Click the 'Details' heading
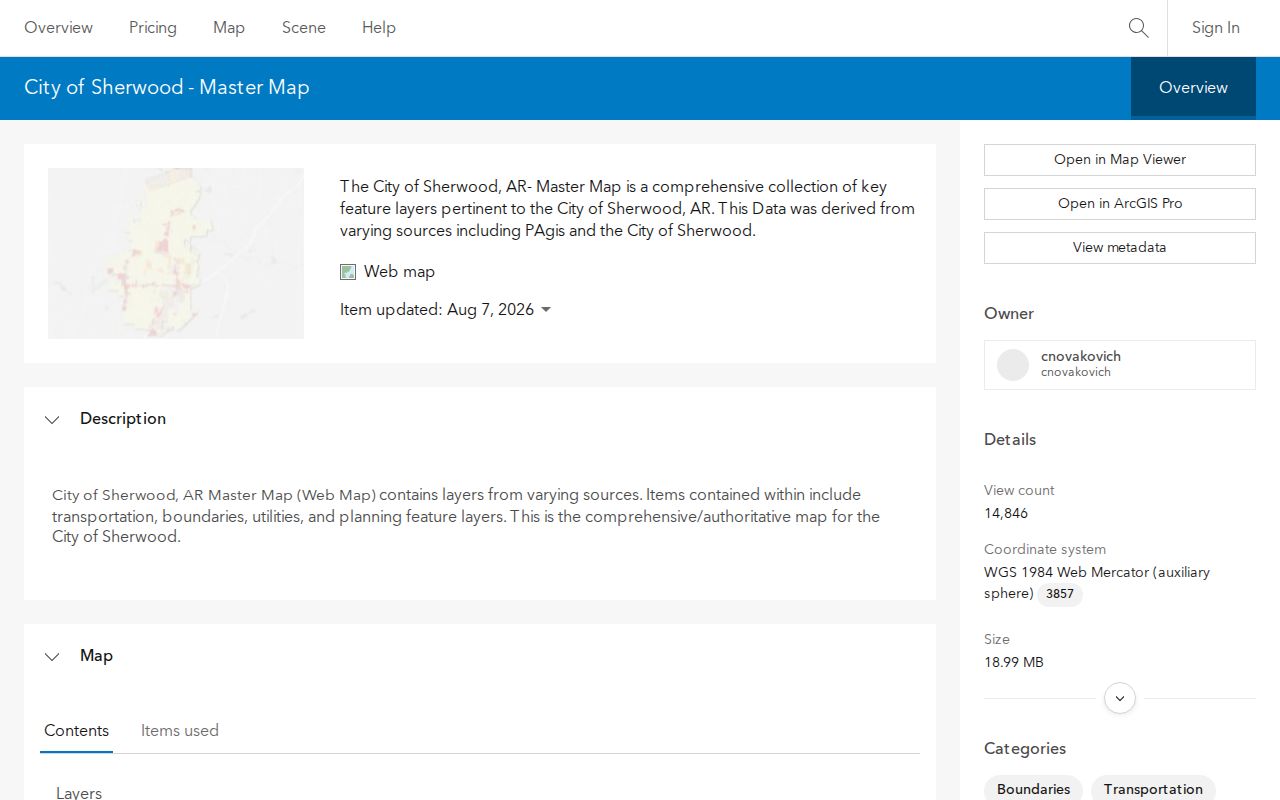This screenshot has width=1280, height=800. pos(1010,440)
